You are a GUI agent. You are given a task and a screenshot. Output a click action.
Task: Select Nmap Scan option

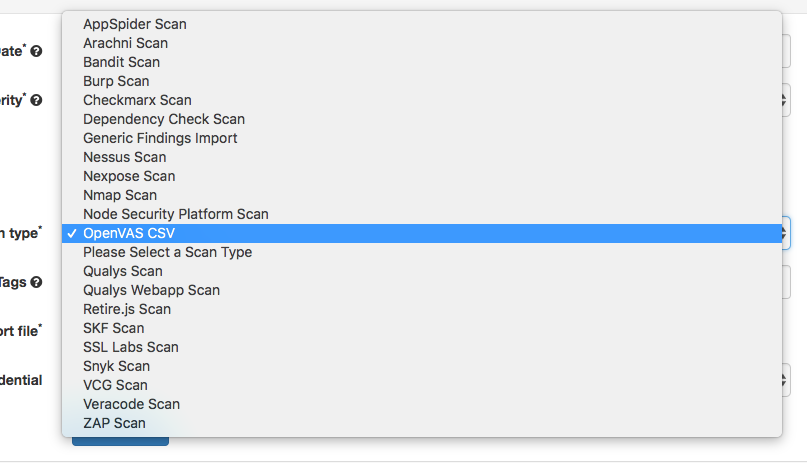120,195
